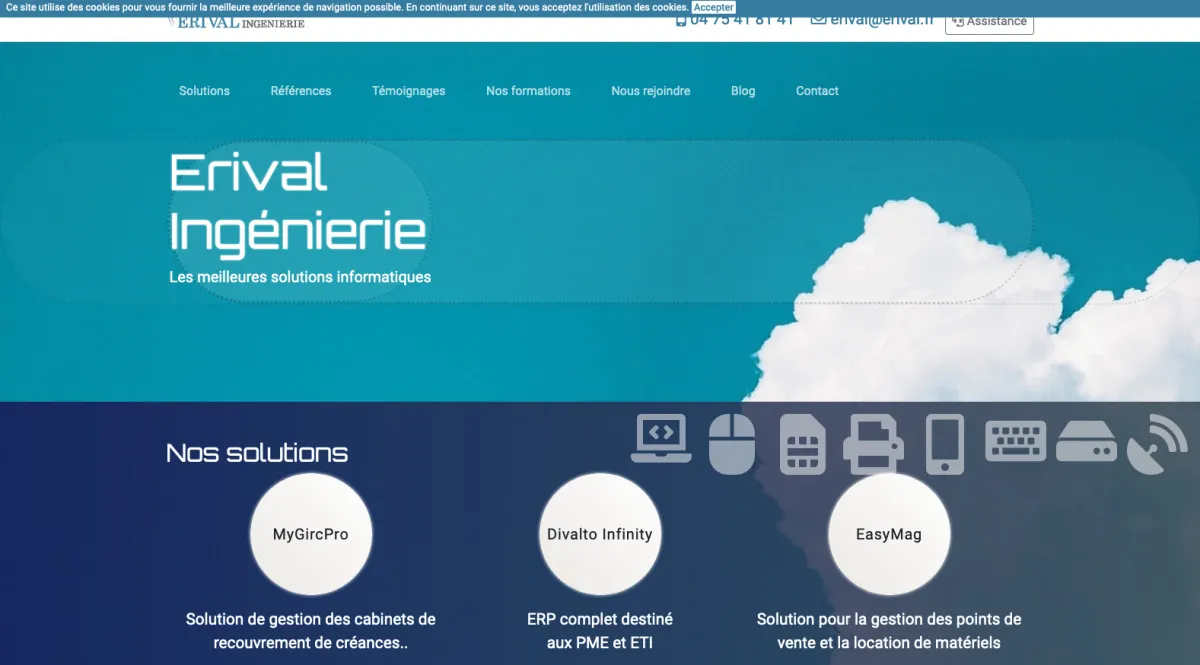This screenshot has width=1200, height=665.
Task: Accept cookies with the Accepter button
Action: (x=714, y=7)
